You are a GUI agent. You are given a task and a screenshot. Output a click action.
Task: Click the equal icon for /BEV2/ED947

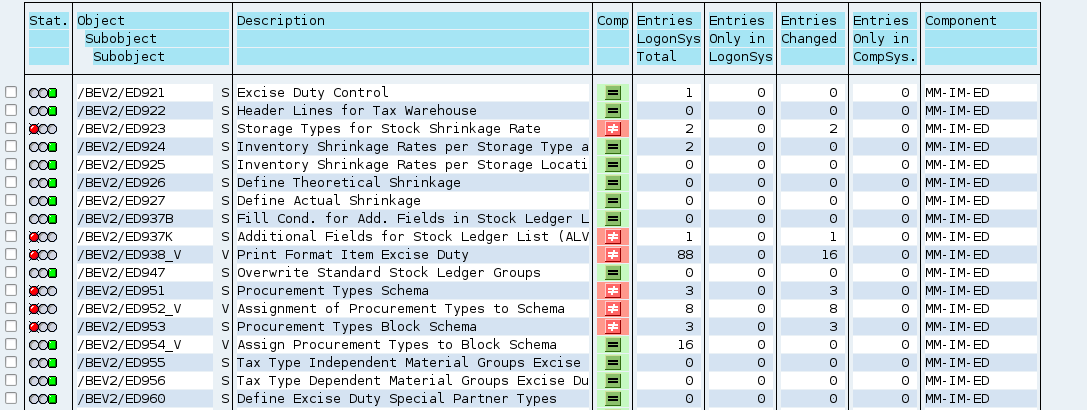[613, 273]
